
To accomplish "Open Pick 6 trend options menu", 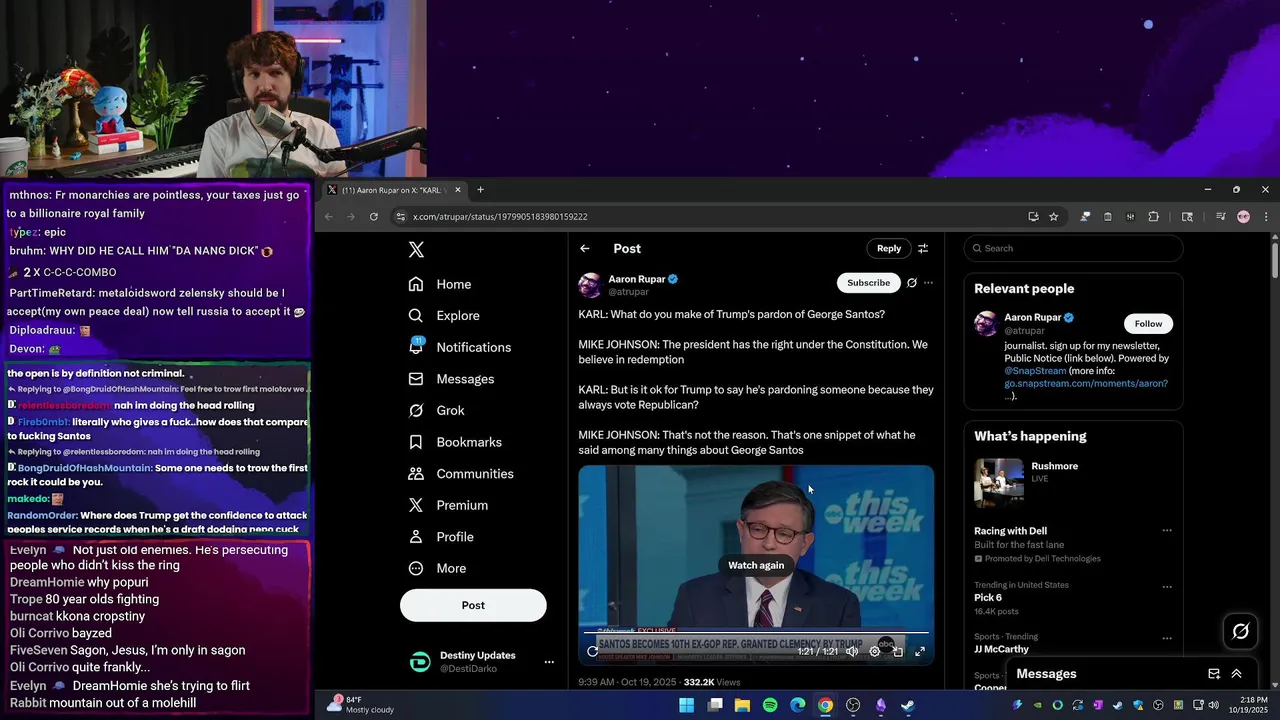I will pyautogui.click(x=1166, y=587).
